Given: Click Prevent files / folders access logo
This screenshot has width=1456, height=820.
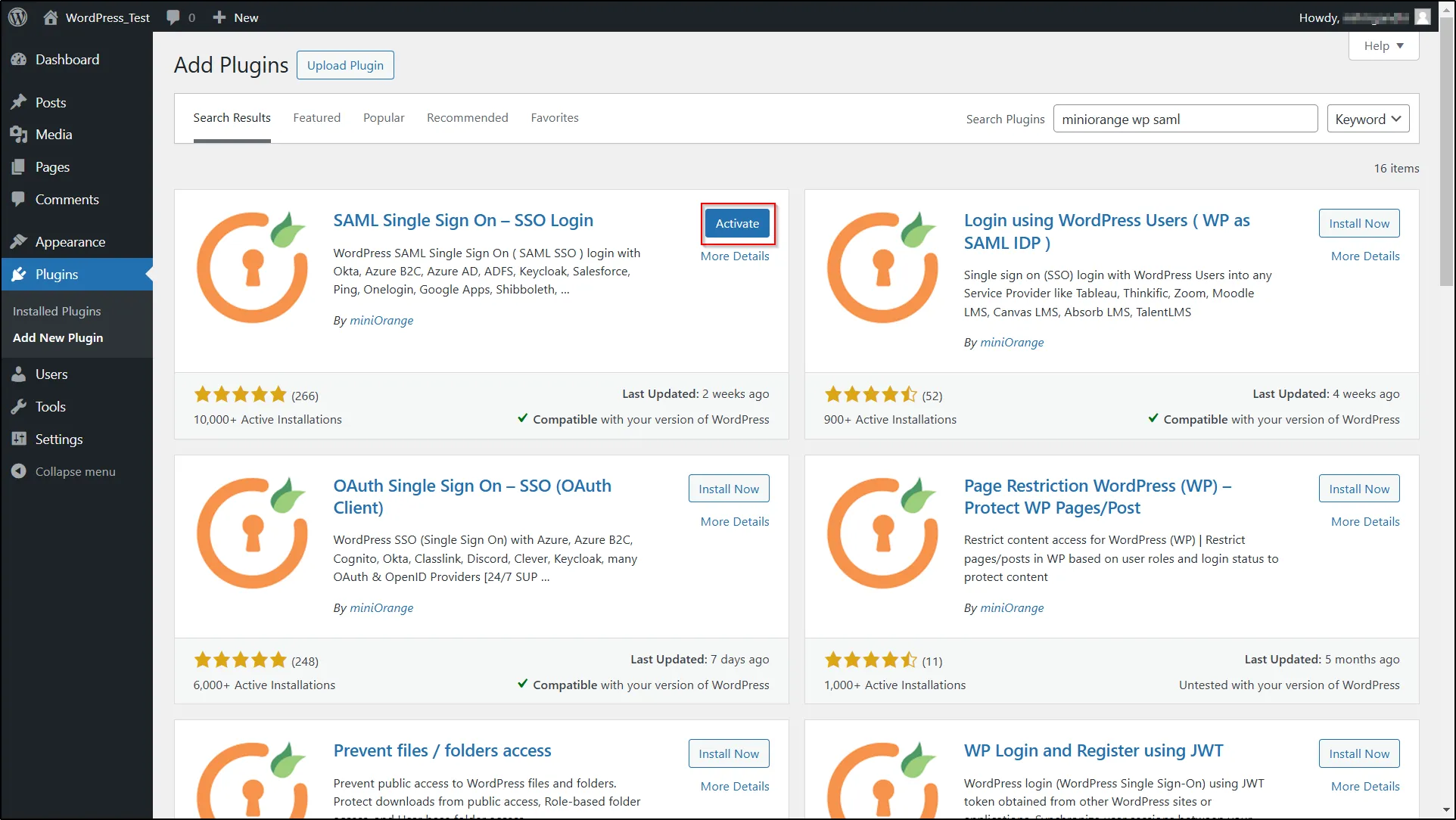Looking at the screenshot, I should point(252,779).
